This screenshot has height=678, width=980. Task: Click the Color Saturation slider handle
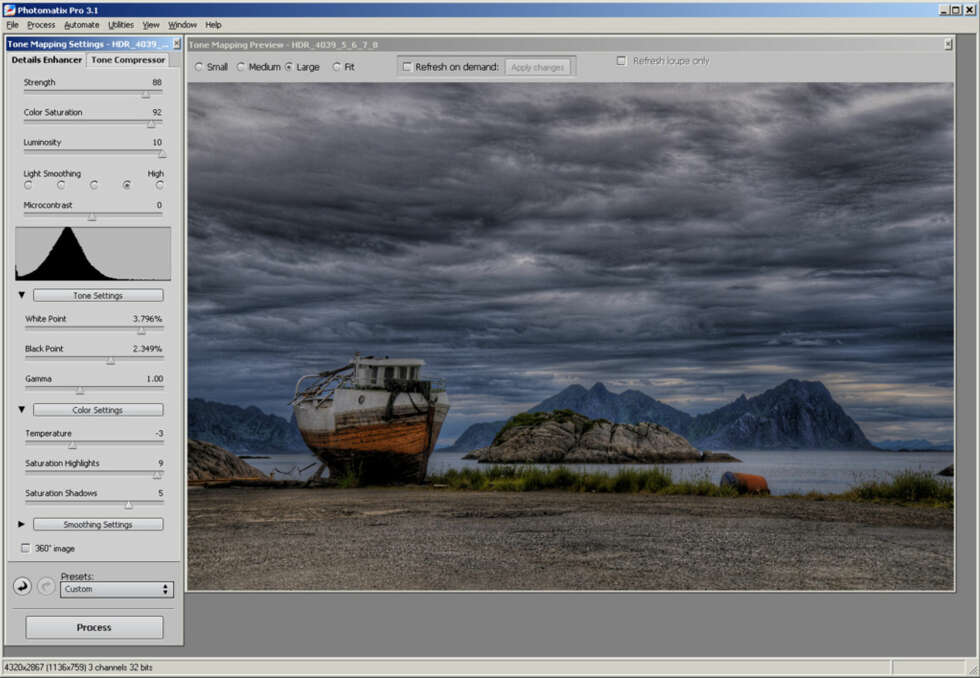click(x=151, y=124)
